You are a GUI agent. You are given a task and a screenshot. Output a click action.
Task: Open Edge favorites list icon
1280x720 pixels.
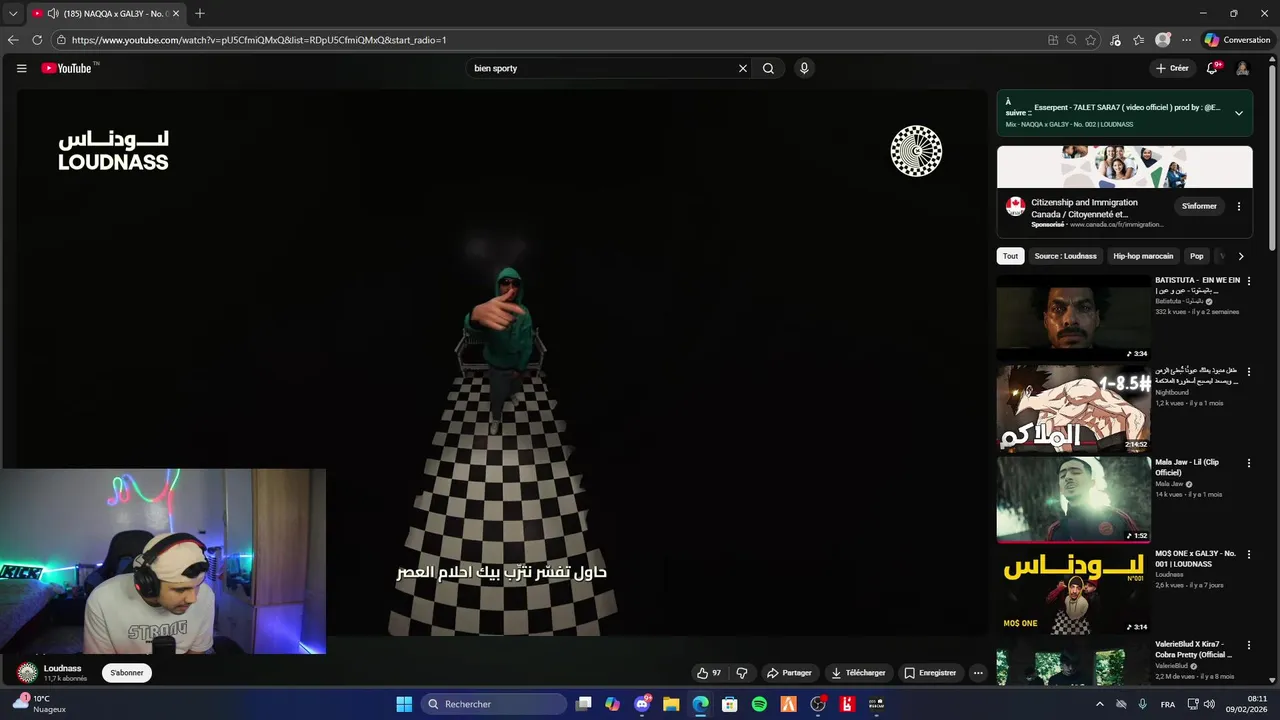1139,40
